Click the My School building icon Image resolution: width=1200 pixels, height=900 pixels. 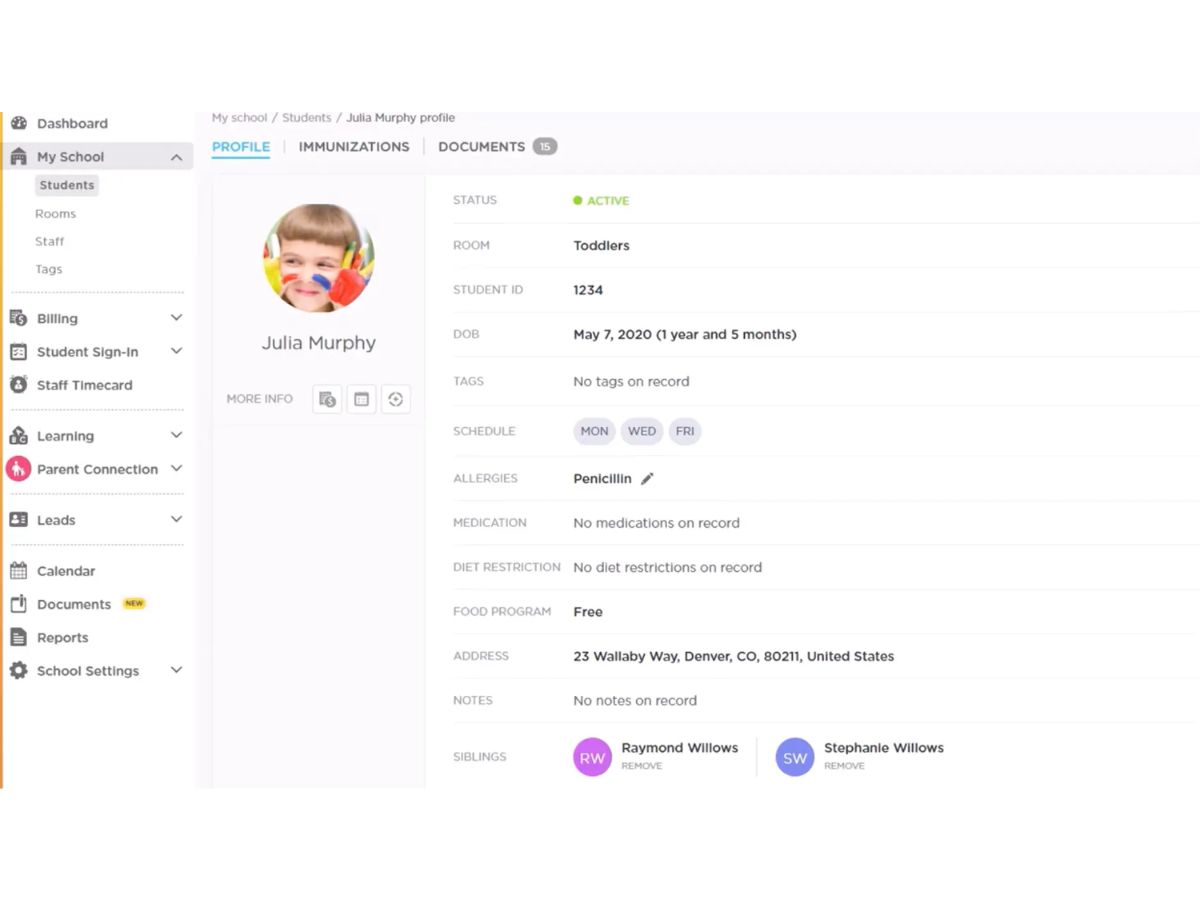18,156
